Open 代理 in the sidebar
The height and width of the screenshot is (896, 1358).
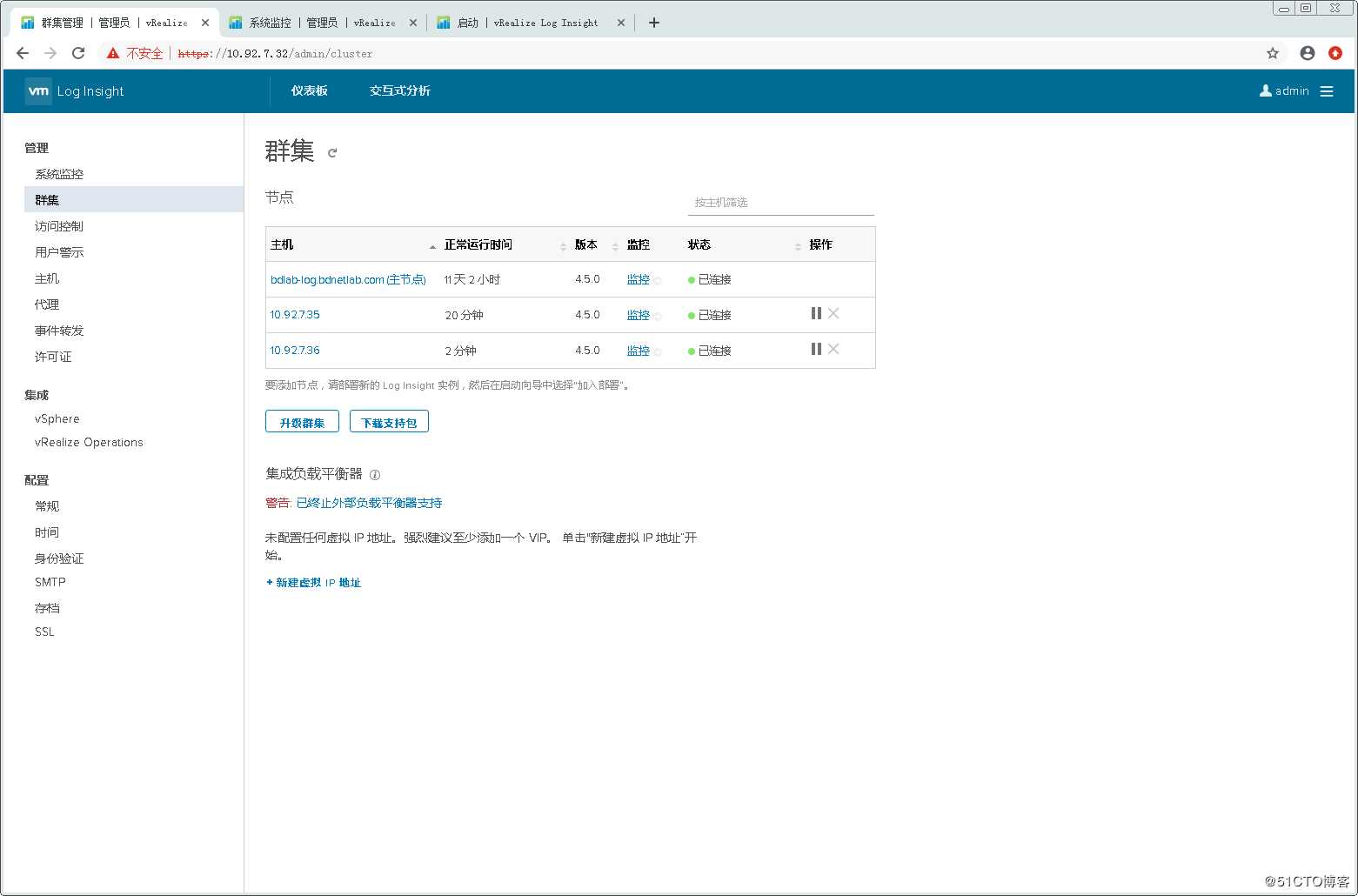47,304
